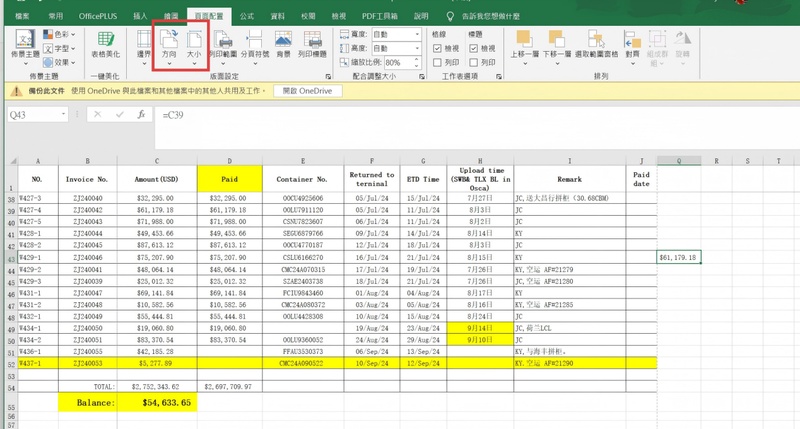This screenshot has height=429, width=800.
Task: Click the Name Box showing Q43
Action: point(34,115)
